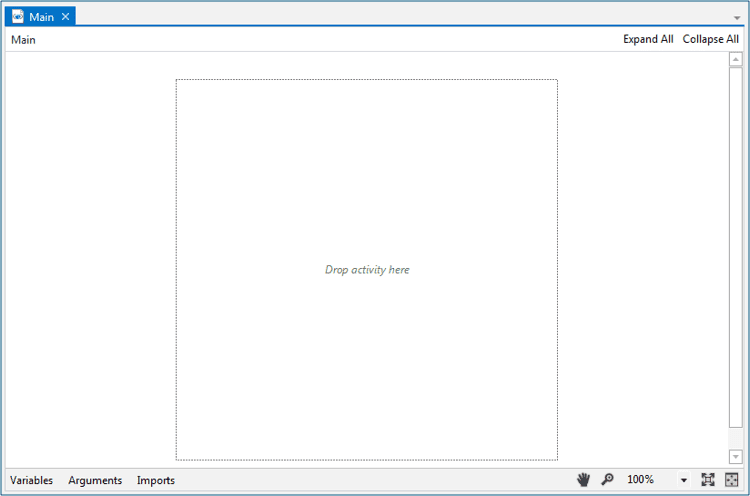Click the vertical scrollbar up arrow
Image resolution: width=750 pixels, height=496 pixels.
click(736, 59)
